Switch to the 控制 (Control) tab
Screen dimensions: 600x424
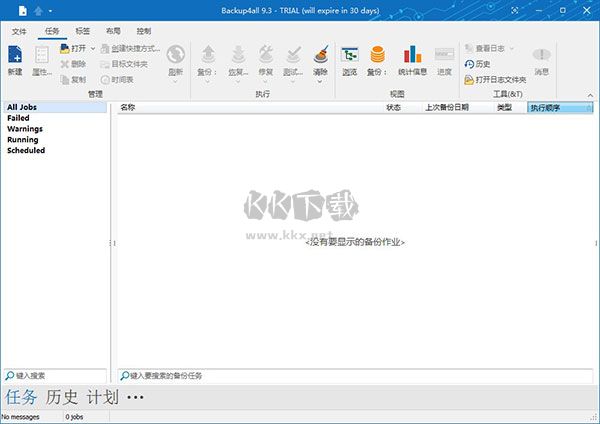(144, 31)
